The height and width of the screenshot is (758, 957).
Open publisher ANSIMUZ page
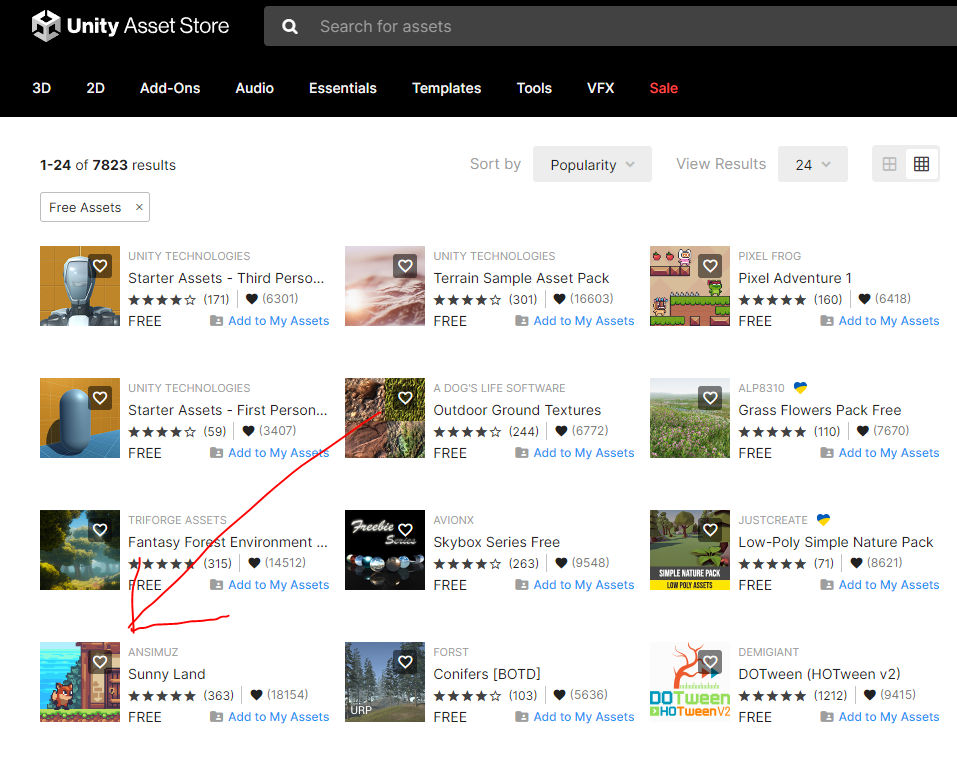click(153, 652)
